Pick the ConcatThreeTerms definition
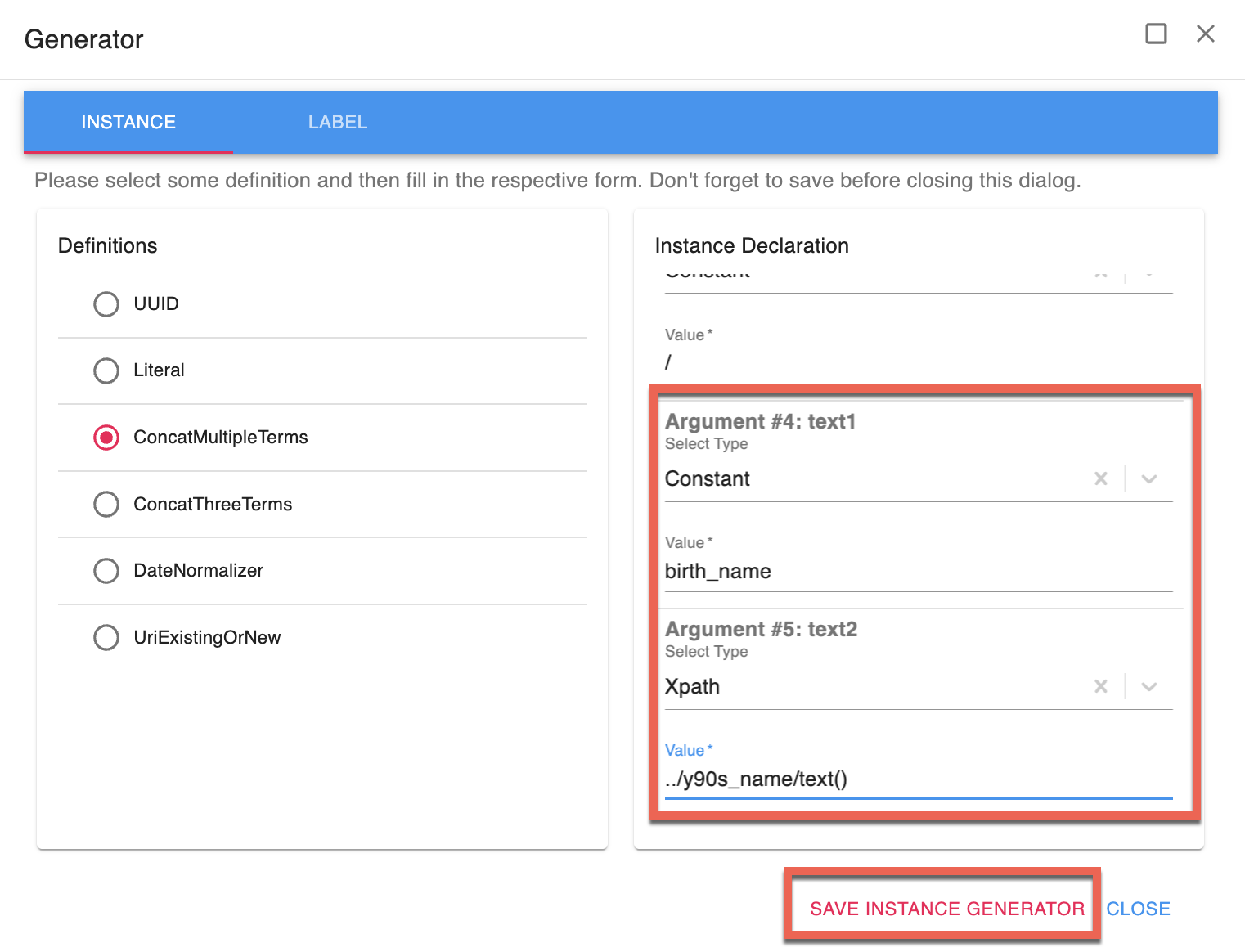This screenshot has width=1245, height=952. [x=106, y=504]
